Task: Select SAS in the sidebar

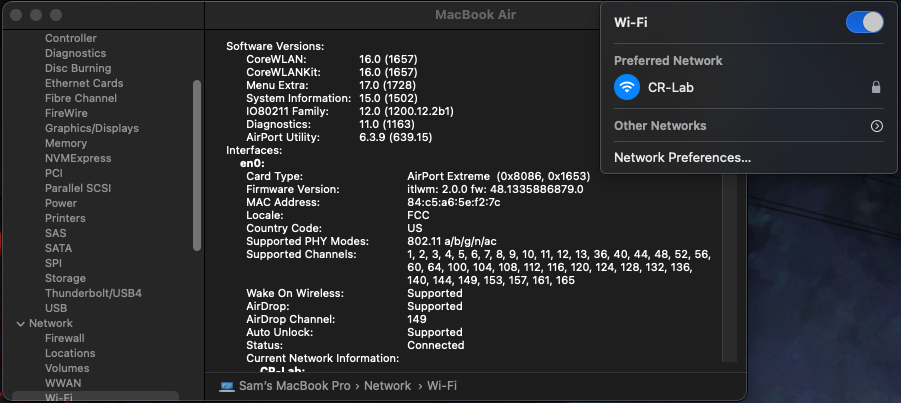Action: (56, 233)
